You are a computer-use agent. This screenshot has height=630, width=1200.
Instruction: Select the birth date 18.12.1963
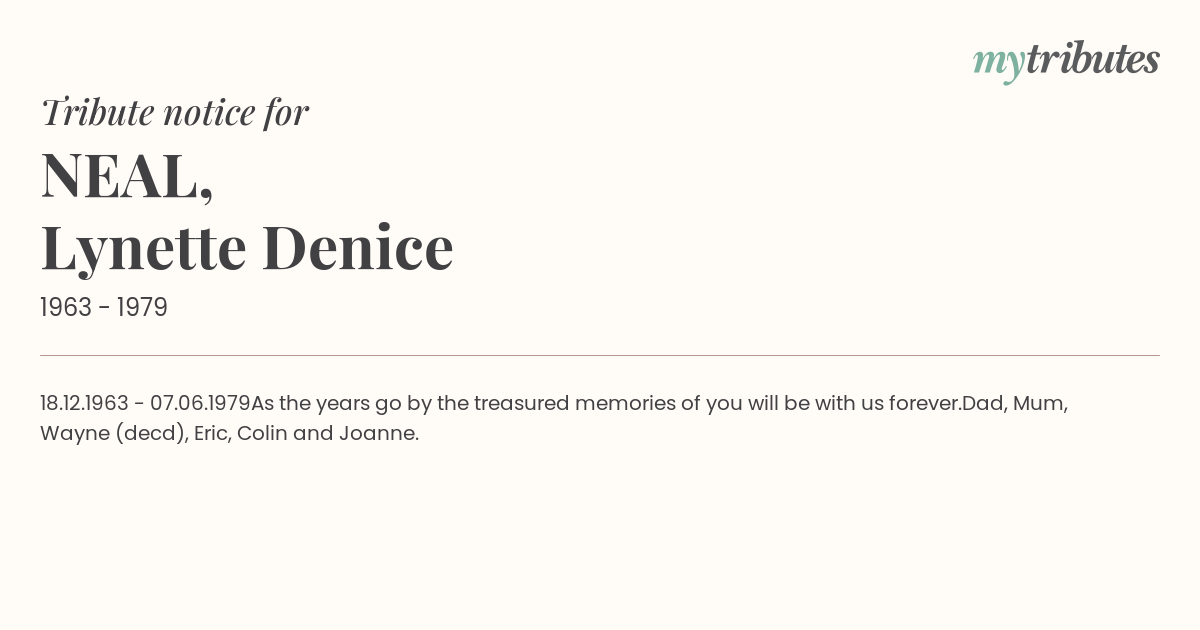pos(84,404)
